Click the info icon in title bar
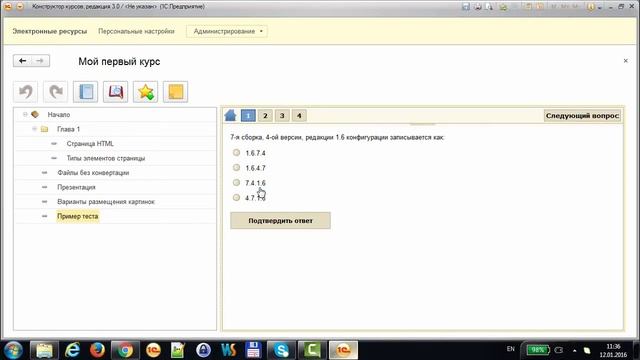Screen dimensions: 640x360 [x=590, y=7]
